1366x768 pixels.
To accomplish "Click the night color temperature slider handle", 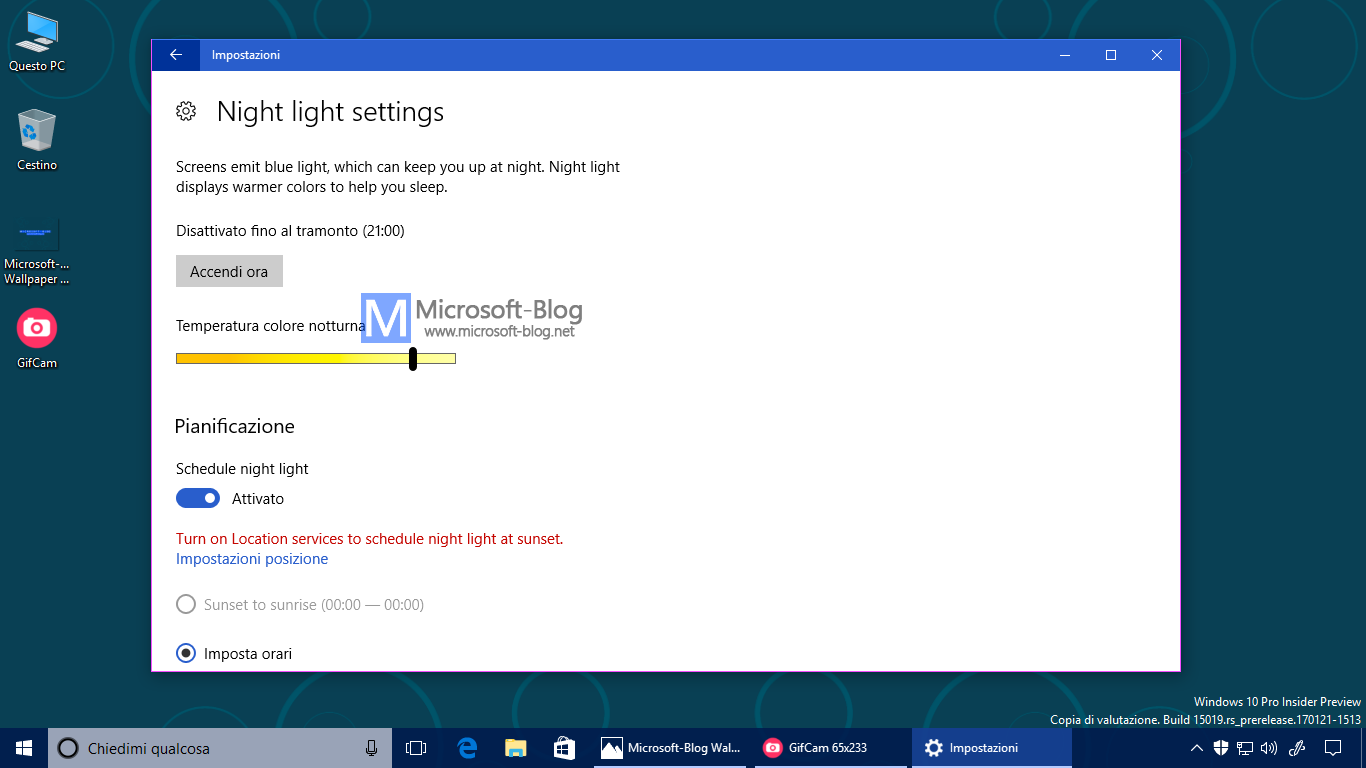I will (x=413, y=358).
